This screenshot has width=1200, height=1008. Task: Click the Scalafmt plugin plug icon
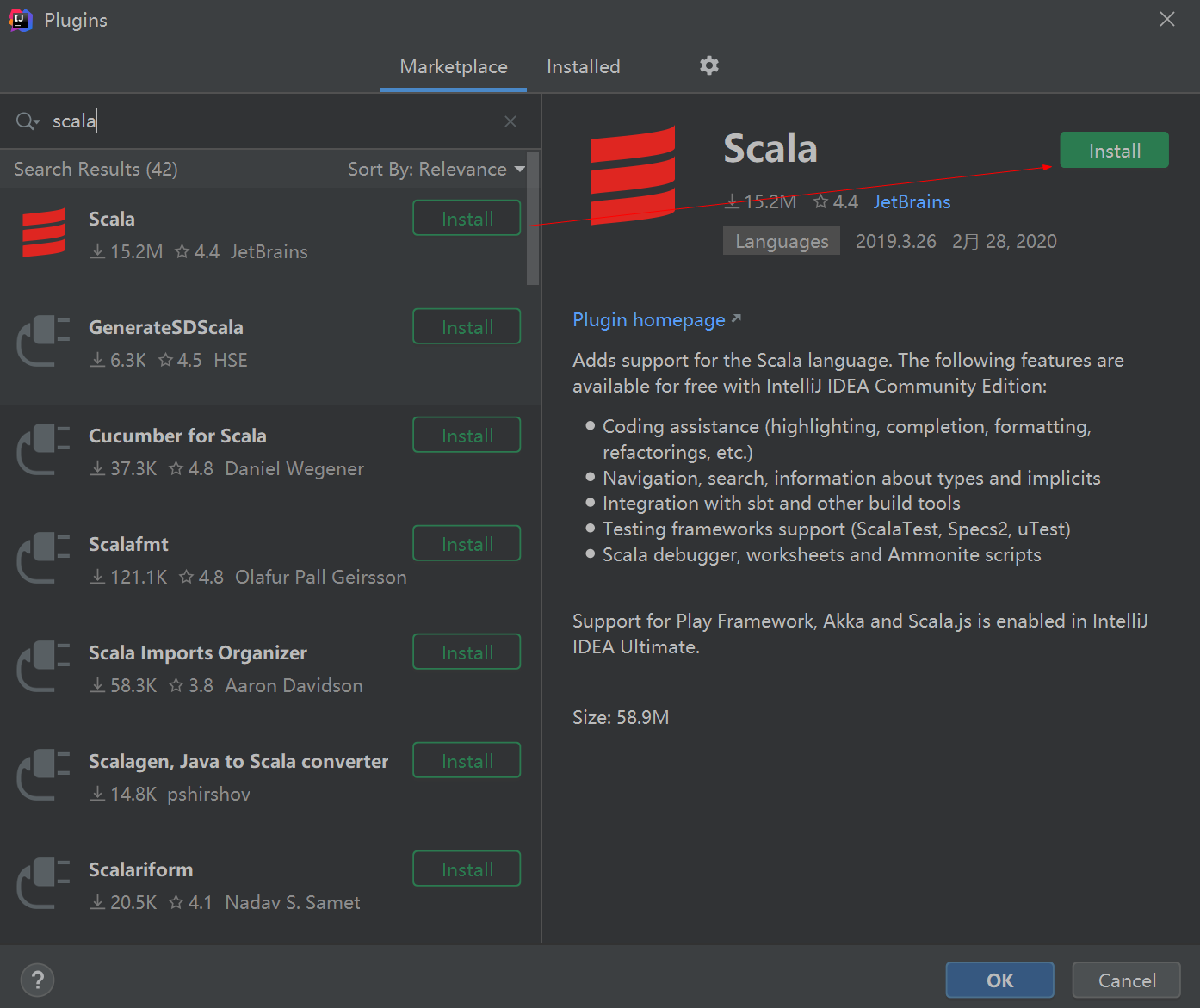click(x=44, y=558)
